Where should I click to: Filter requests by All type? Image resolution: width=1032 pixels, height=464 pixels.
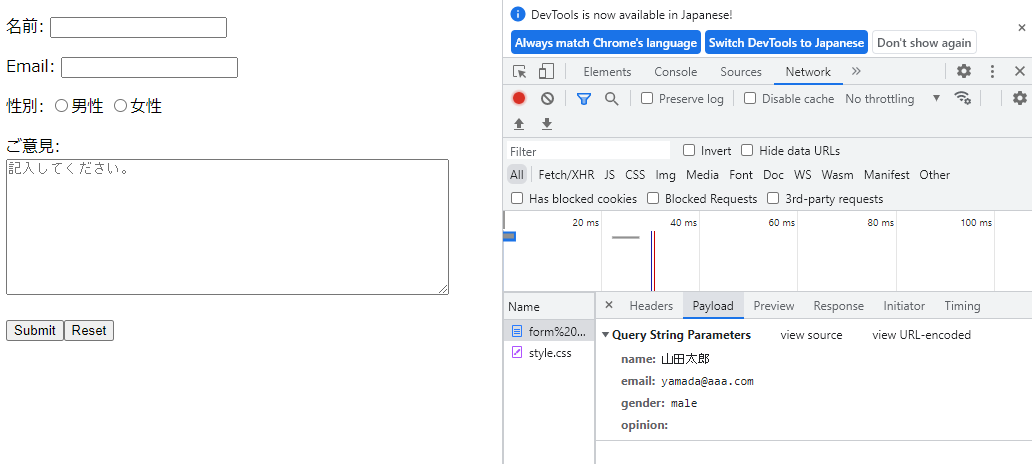coord(517,174)
